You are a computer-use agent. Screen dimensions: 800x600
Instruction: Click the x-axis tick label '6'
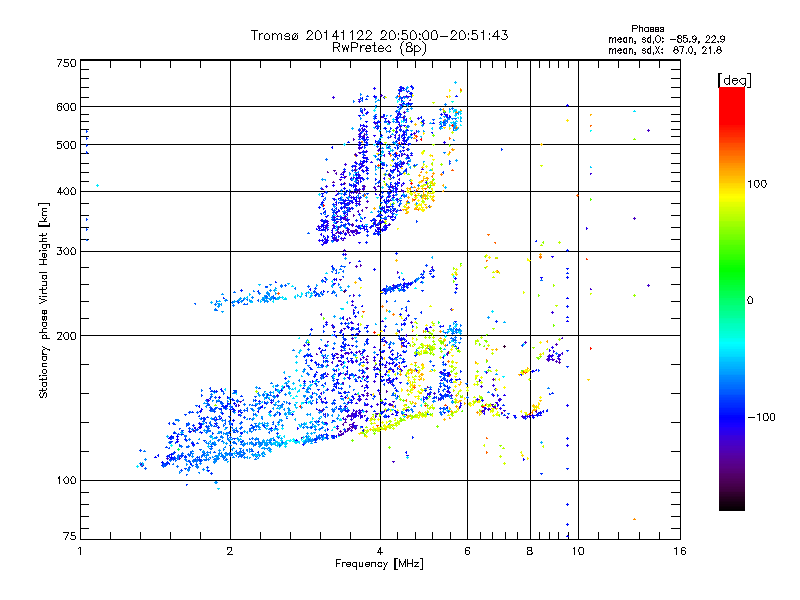pyautogui.click(x=467, y=551)
